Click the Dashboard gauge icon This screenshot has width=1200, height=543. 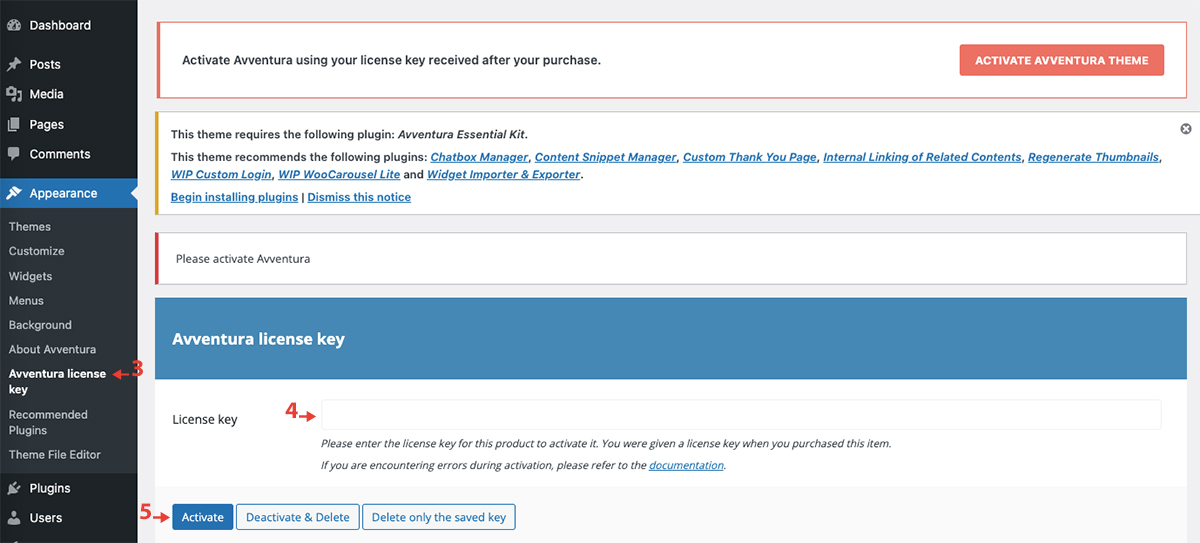[x=14, y=25]
